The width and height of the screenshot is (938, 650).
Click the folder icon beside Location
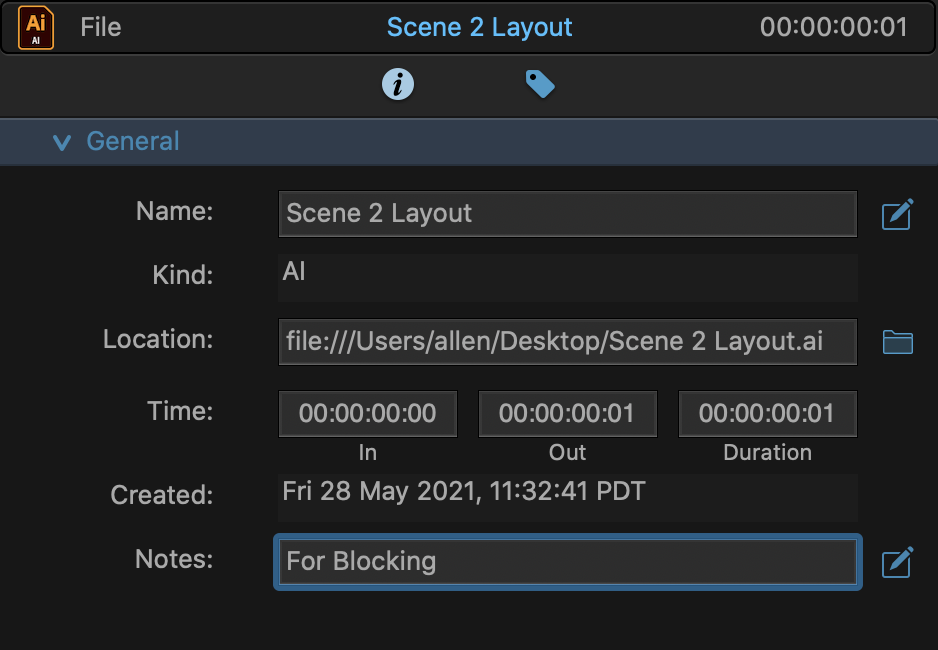[x=897, y=342]
